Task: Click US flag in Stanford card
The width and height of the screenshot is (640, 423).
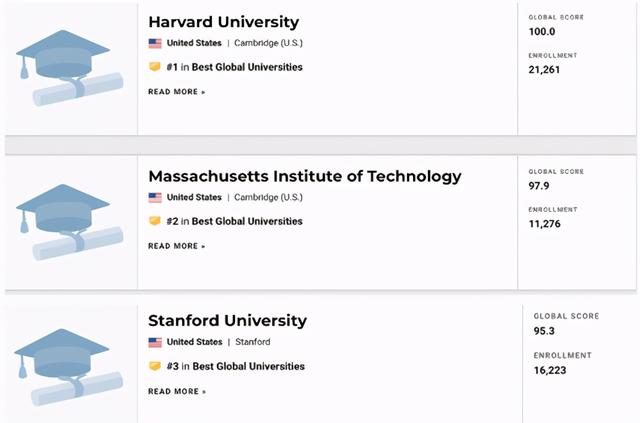Action: coord(155,342)
